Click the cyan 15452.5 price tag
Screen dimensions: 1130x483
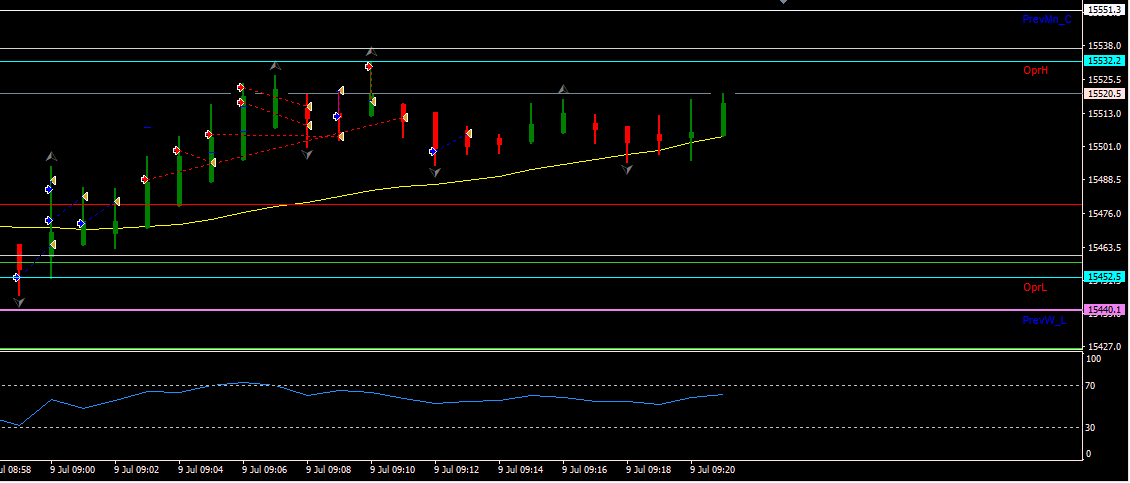[1105, 277]
